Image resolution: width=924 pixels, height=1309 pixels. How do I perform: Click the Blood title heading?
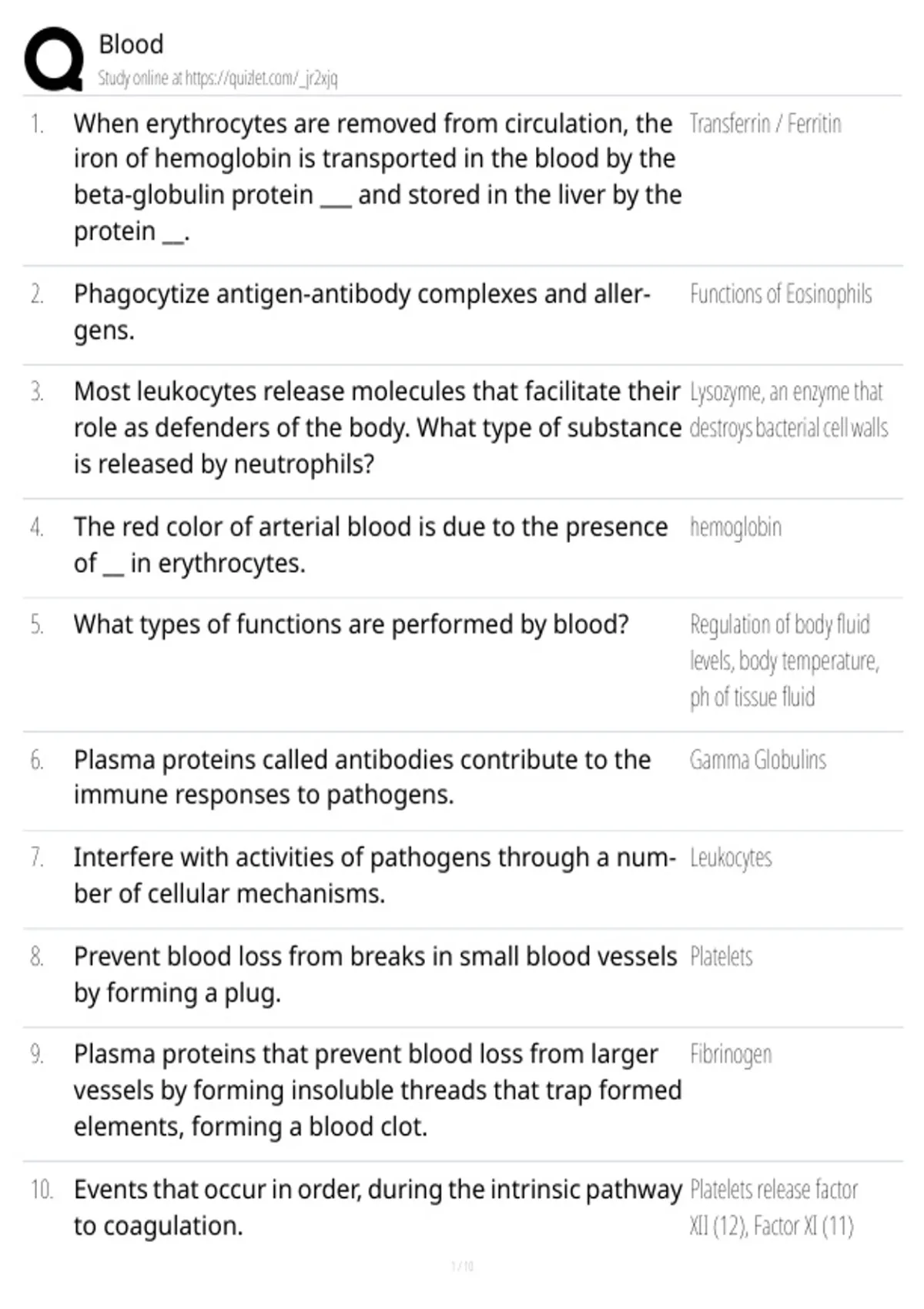pos(131,44)
